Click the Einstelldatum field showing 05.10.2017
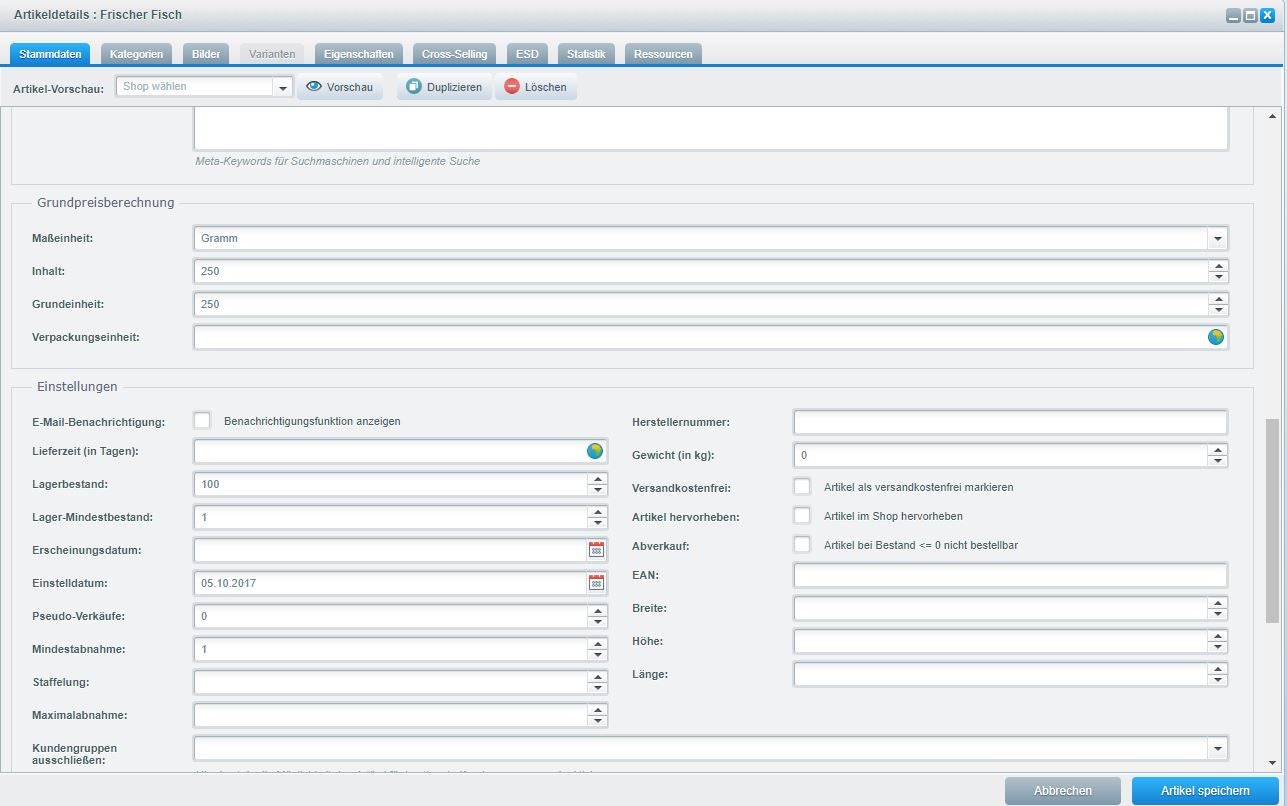 pos(390,583)
